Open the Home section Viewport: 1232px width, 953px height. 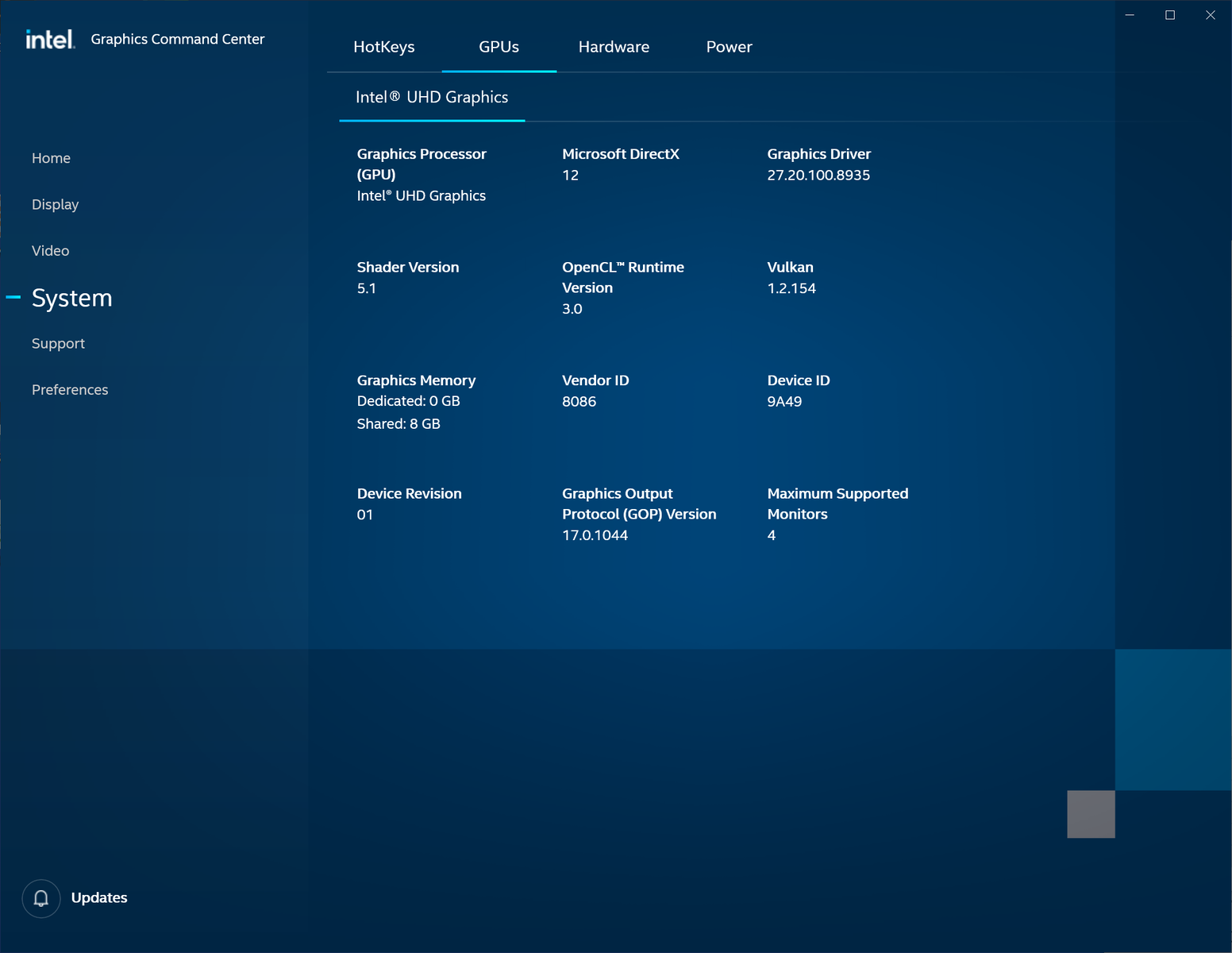click(x=51, y=158)
